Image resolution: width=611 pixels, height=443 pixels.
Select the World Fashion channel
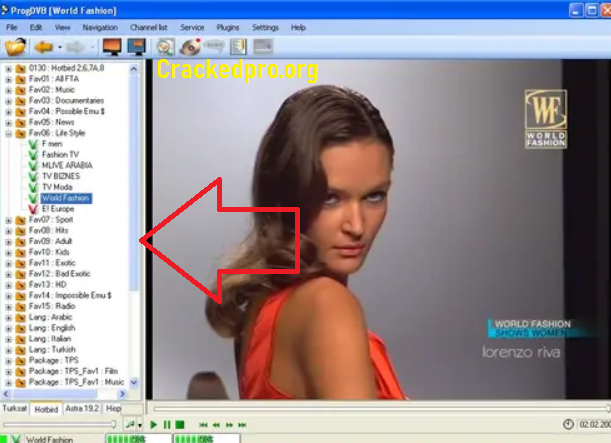(x=66, y=198)
